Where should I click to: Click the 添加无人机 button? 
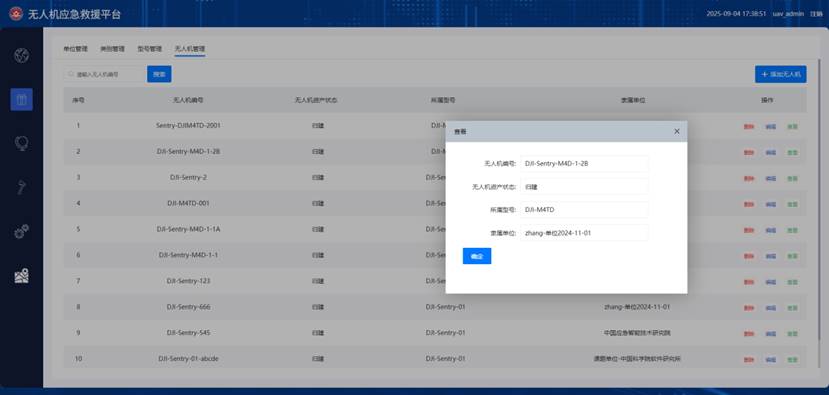click(x=780, y=75)
